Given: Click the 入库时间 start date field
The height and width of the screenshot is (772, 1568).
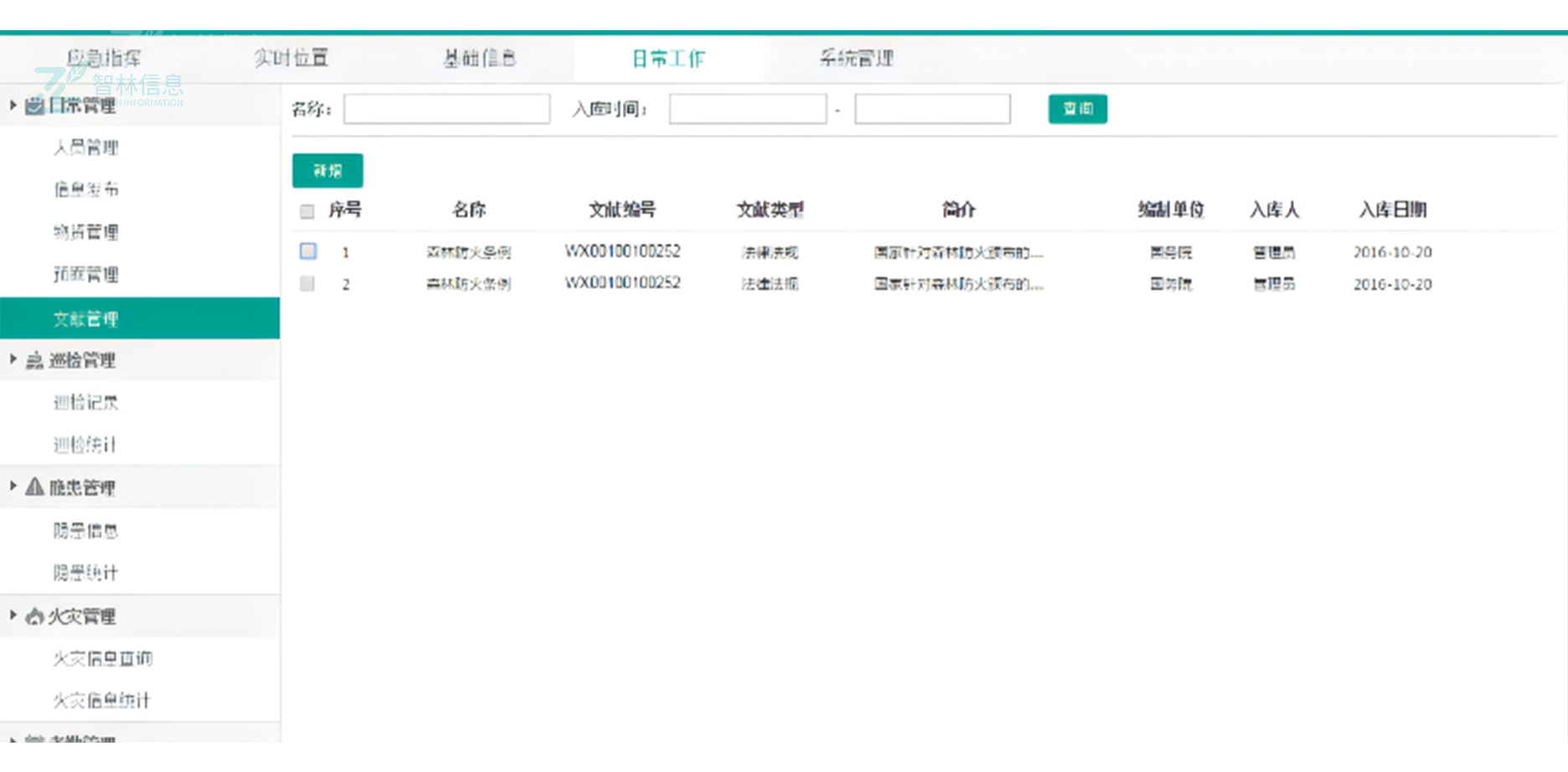Looking at the screenshot, I should (748, 109).
